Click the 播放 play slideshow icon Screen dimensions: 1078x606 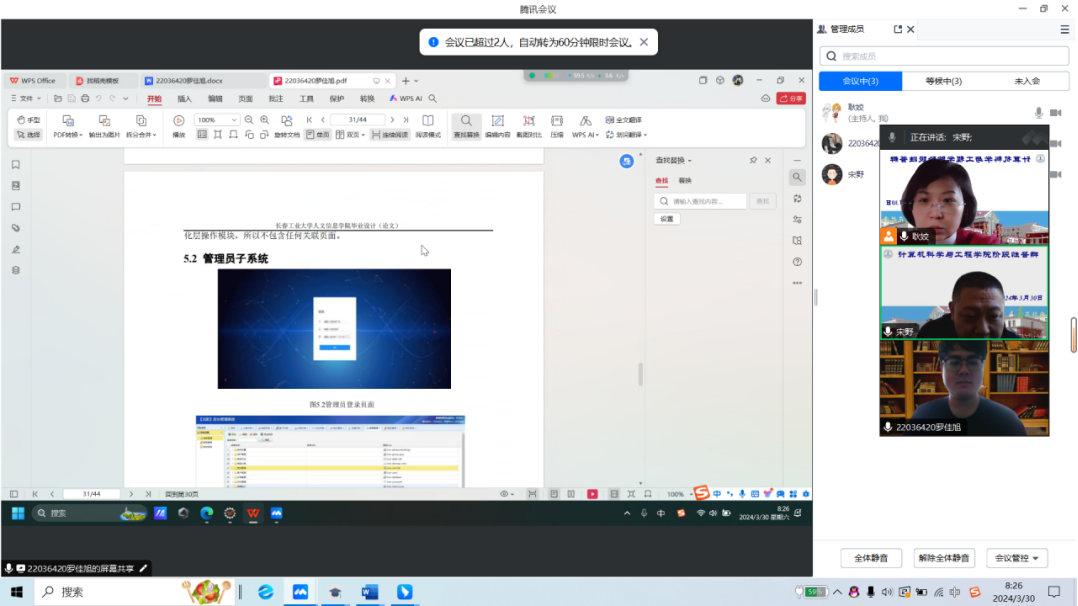tap(179, 121)
